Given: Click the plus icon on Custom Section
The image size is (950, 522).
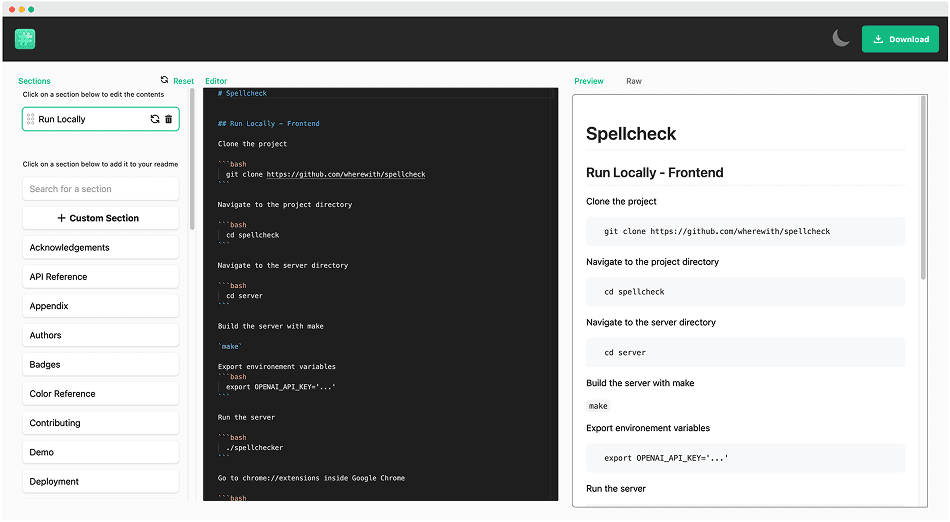Looking at the screenshot, I should (x=61, y=218).
